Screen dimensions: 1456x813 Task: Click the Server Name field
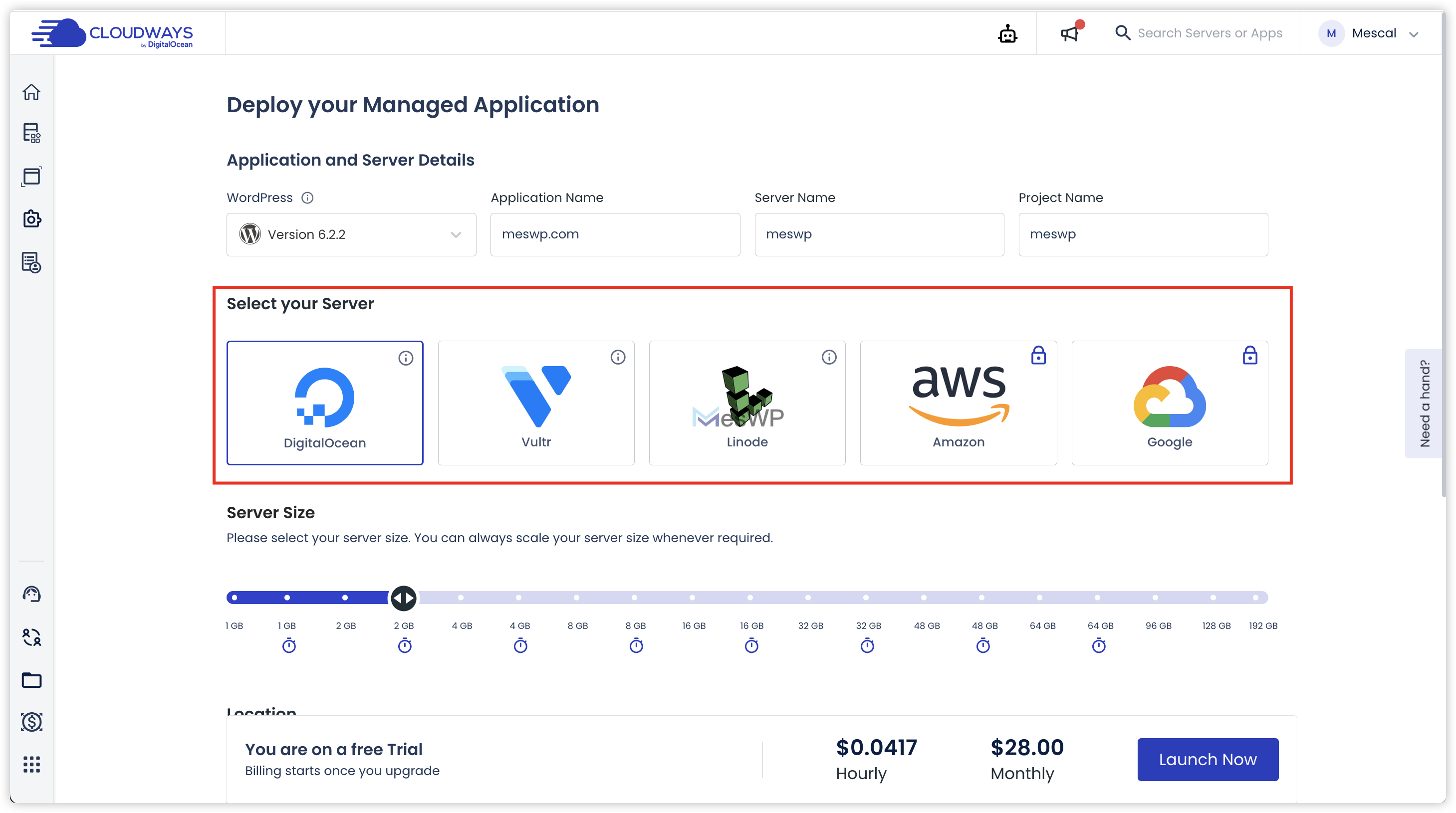[879, 234]
